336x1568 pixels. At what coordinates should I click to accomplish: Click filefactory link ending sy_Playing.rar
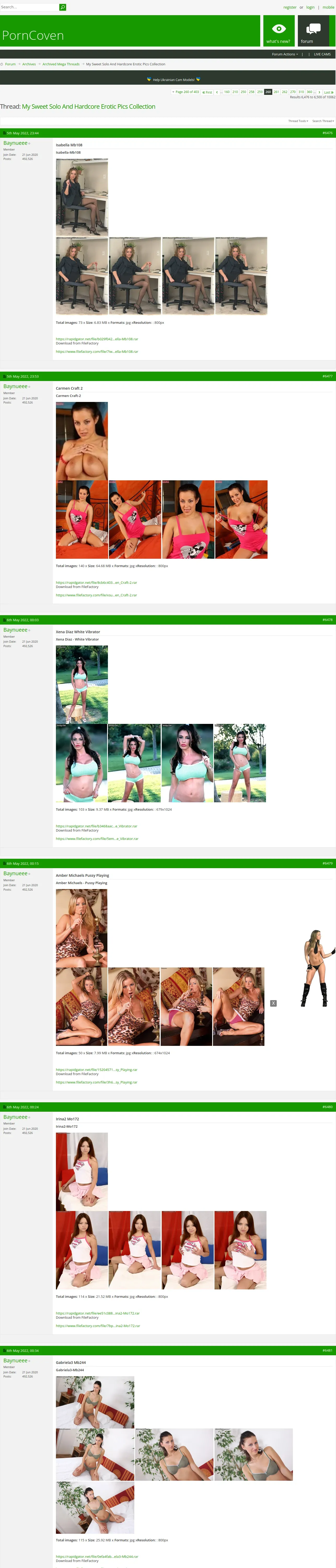click(97, 1082)
